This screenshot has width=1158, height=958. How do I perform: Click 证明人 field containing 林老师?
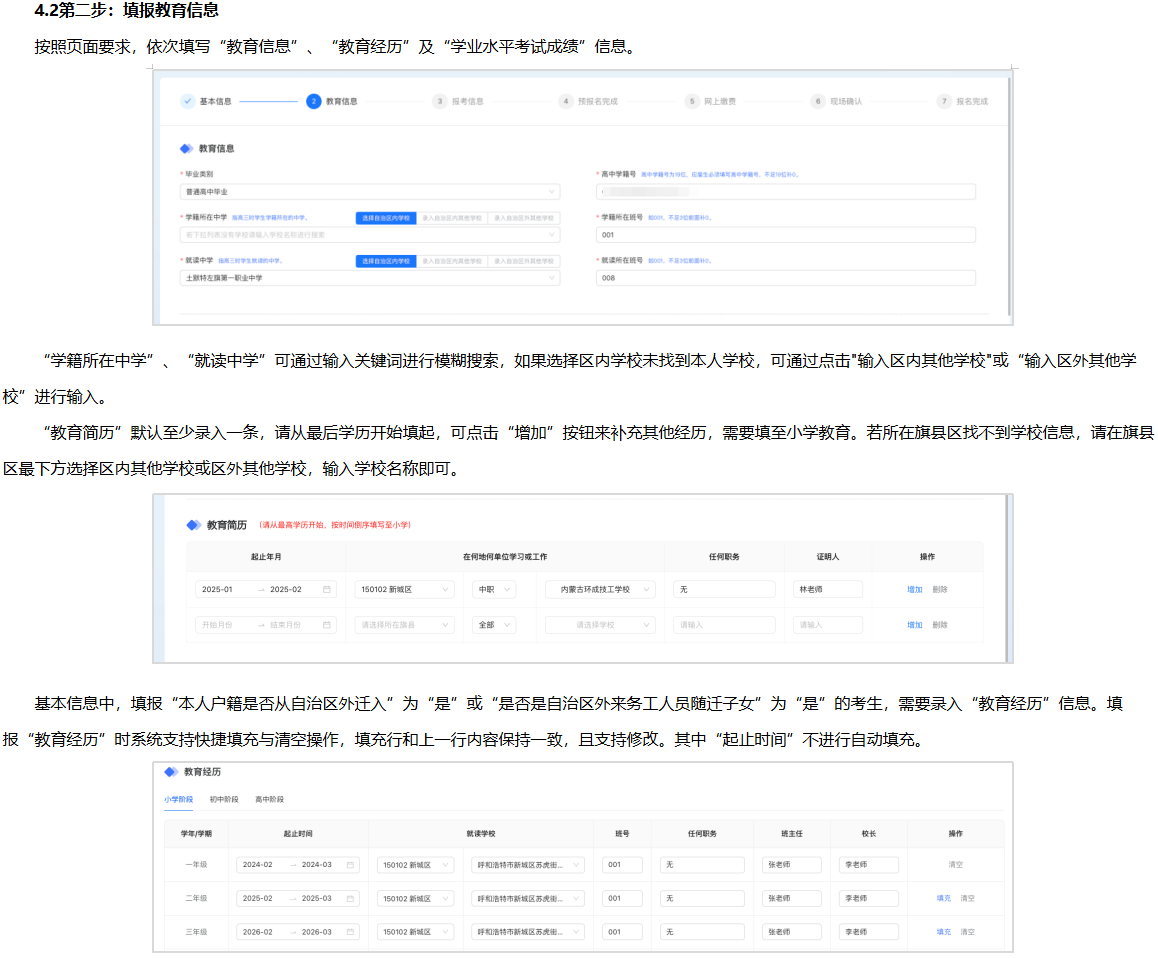click(827, 590)
